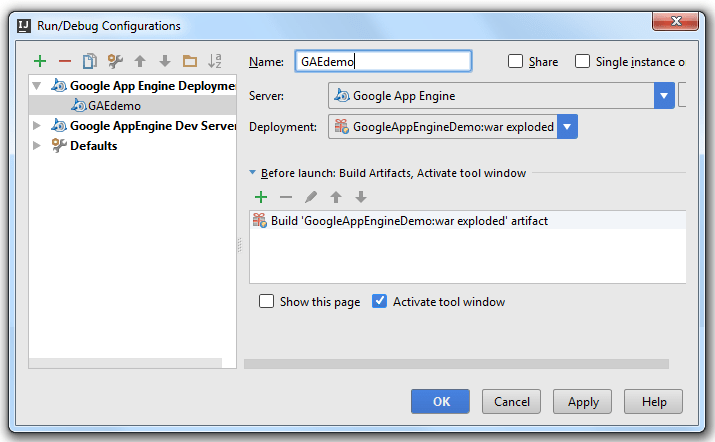Click the IntelliJ IDEA icon in title bar
715x442 pixels.
click(x=24, y=26)
